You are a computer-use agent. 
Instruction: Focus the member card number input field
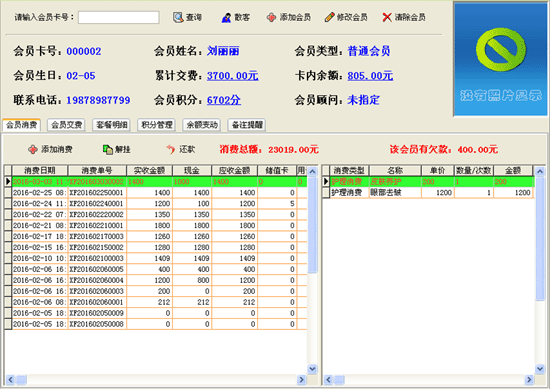(x=119, y=18)
